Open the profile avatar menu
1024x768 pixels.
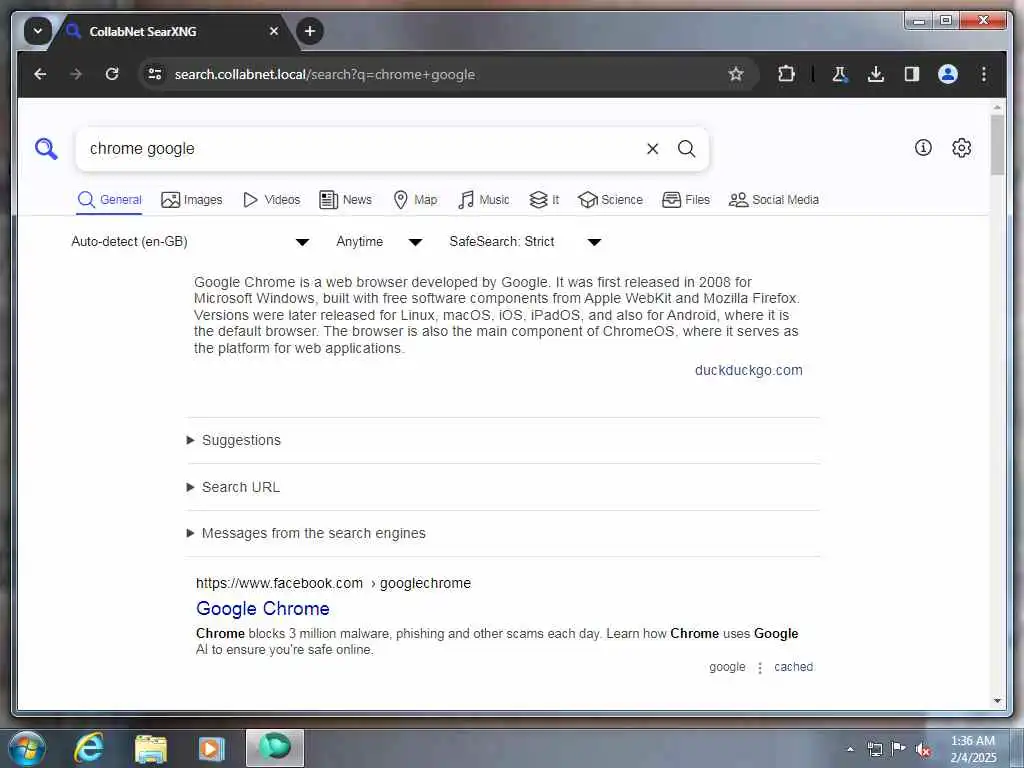(948, 74)
